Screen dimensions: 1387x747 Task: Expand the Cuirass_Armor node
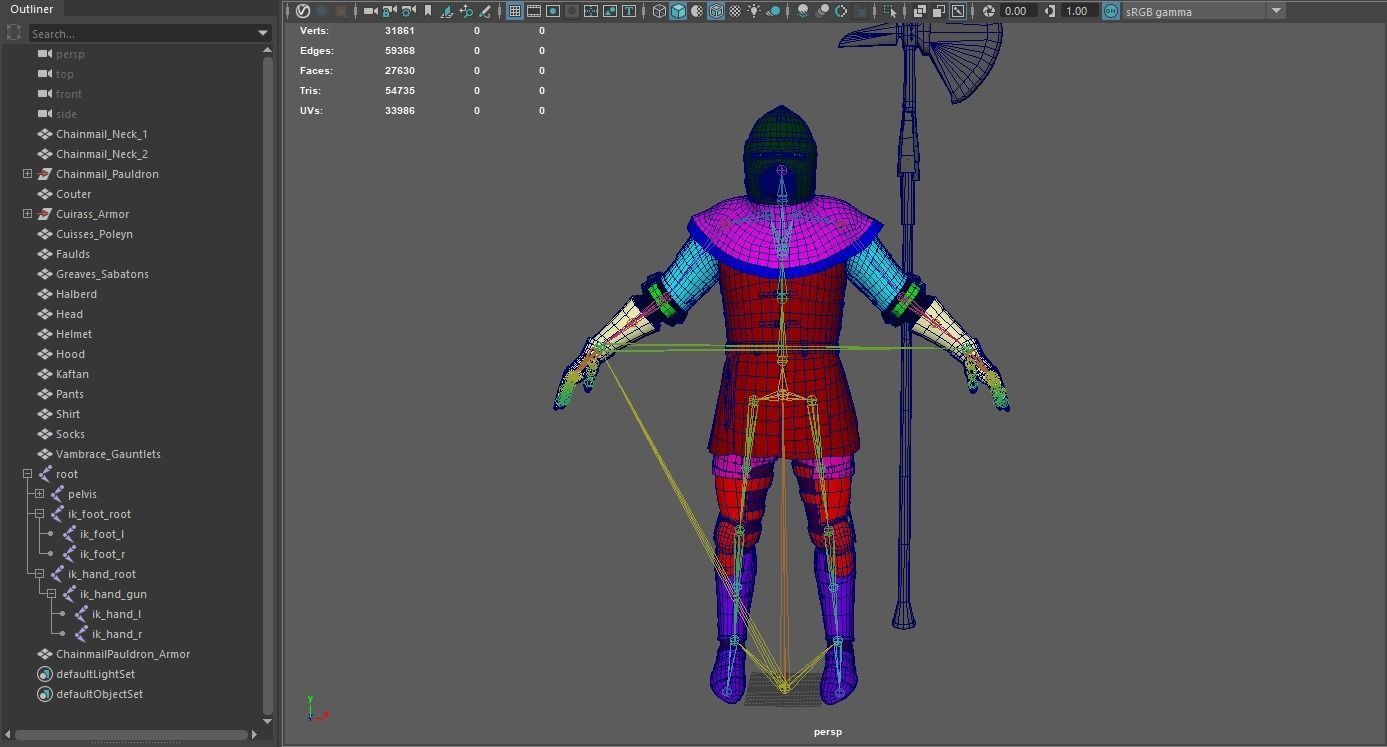pos(27,214)
